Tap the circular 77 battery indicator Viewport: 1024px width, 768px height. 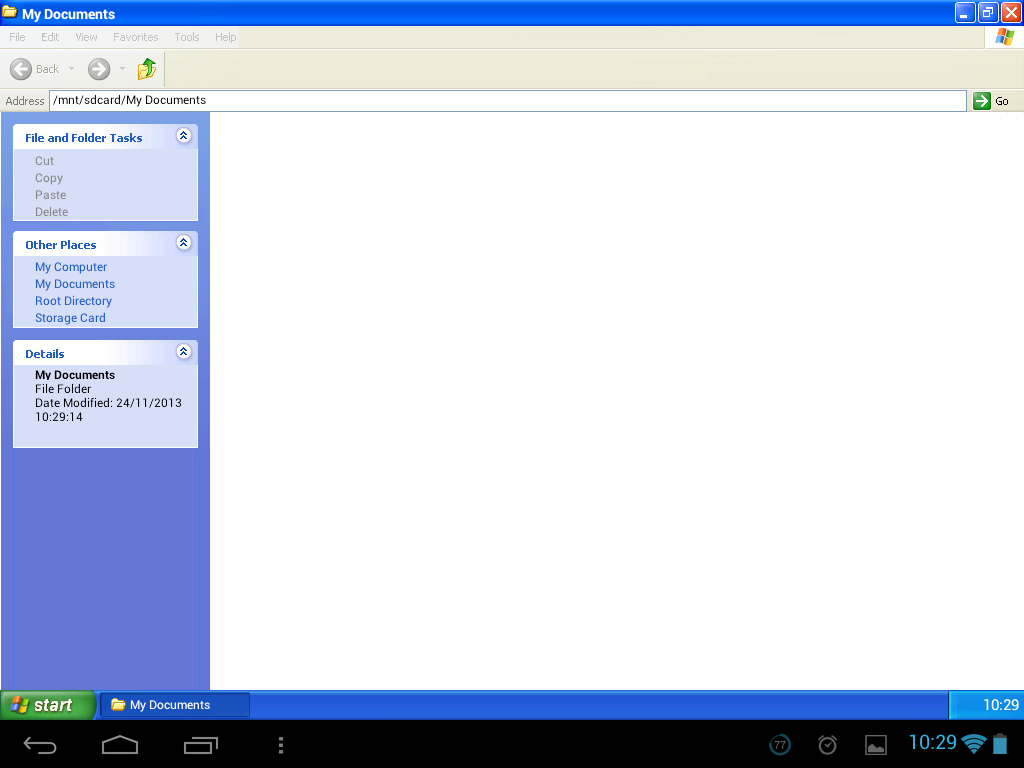(780, 744)
